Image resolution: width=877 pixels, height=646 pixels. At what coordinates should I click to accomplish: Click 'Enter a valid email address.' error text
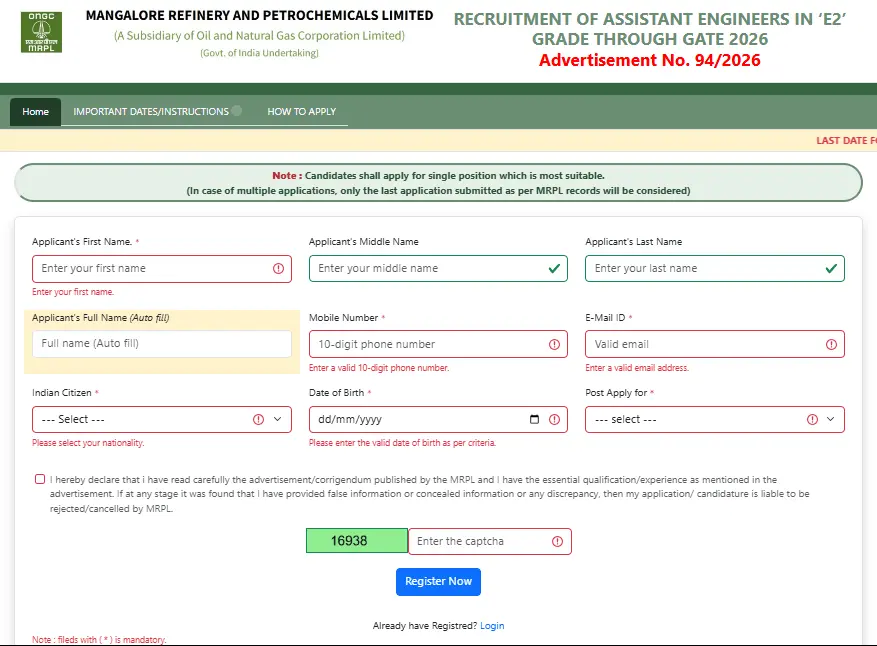pos(637,368)
